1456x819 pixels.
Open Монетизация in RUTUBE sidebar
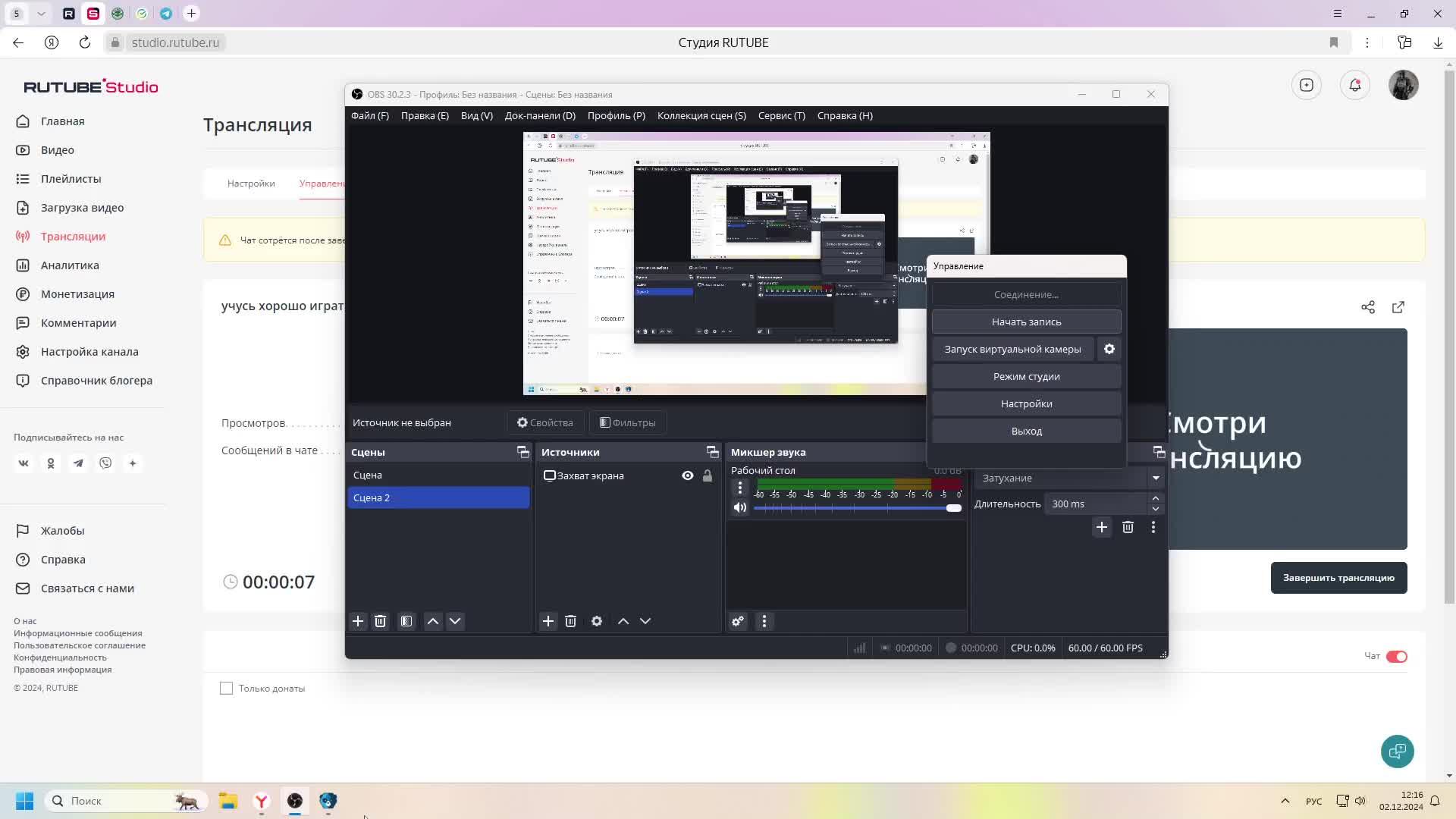click(77, 294)
